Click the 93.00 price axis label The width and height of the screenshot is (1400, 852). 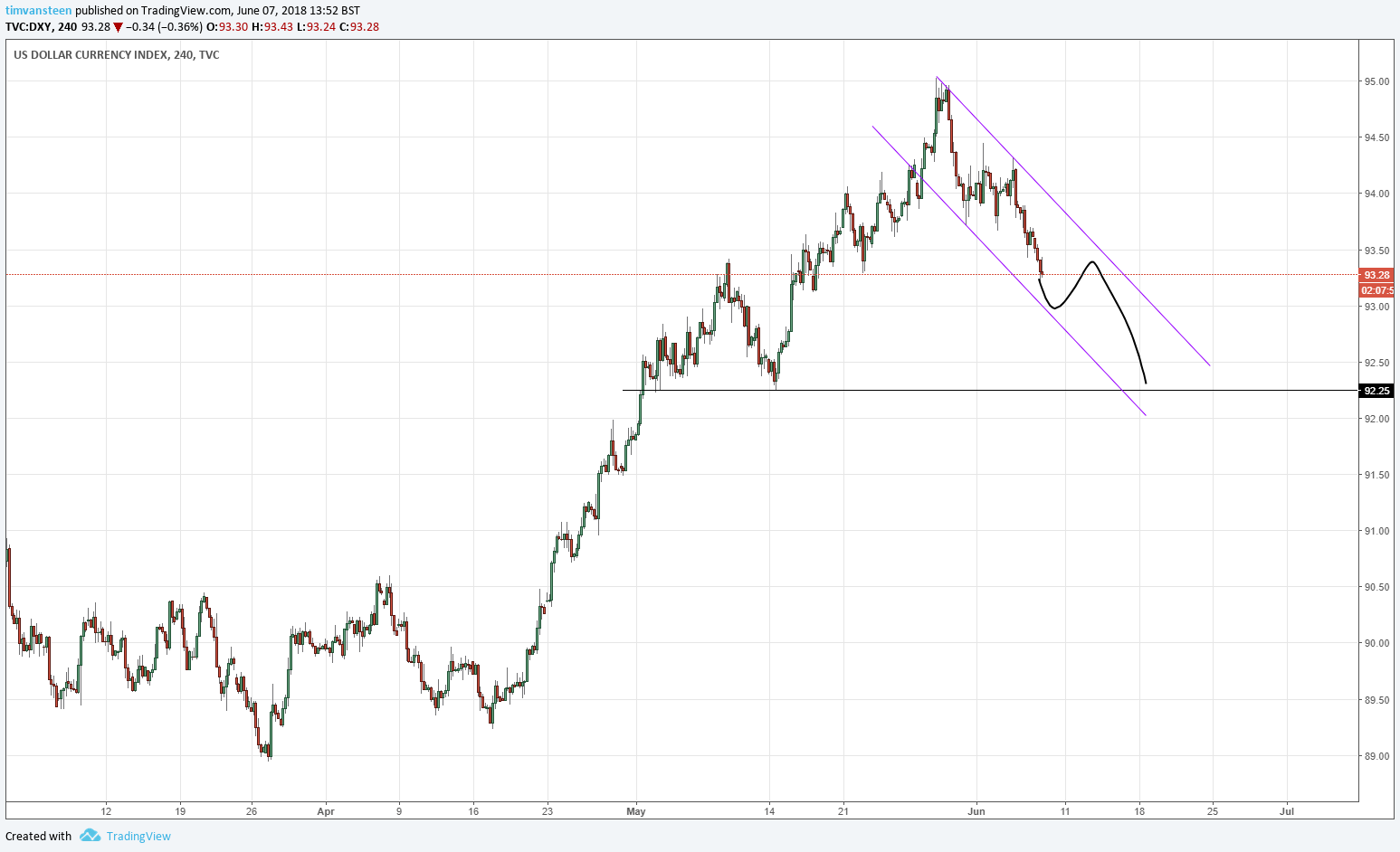pos(1376,307)
